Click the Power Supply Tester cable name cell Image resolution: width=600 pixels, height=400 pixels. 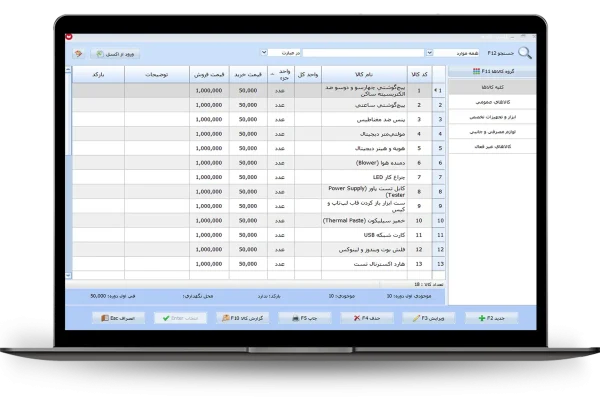(364, 191)
